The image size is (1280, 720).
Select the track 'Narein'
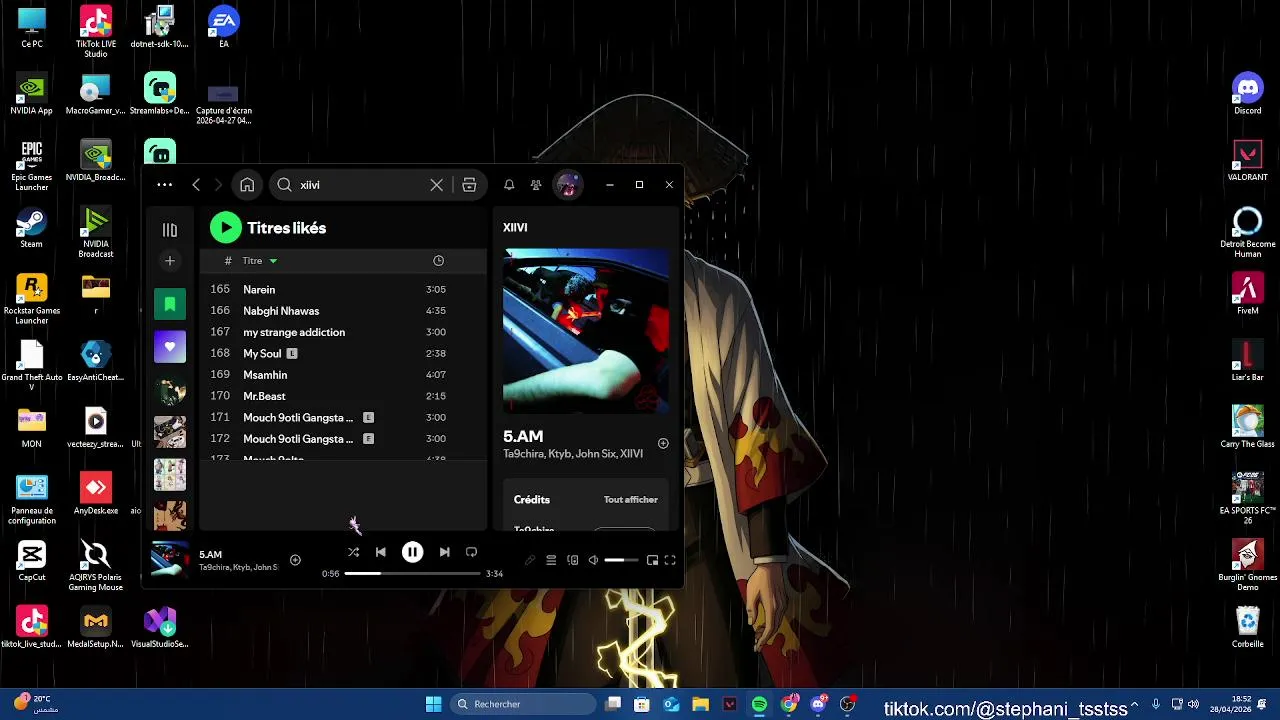pos(343,289)
